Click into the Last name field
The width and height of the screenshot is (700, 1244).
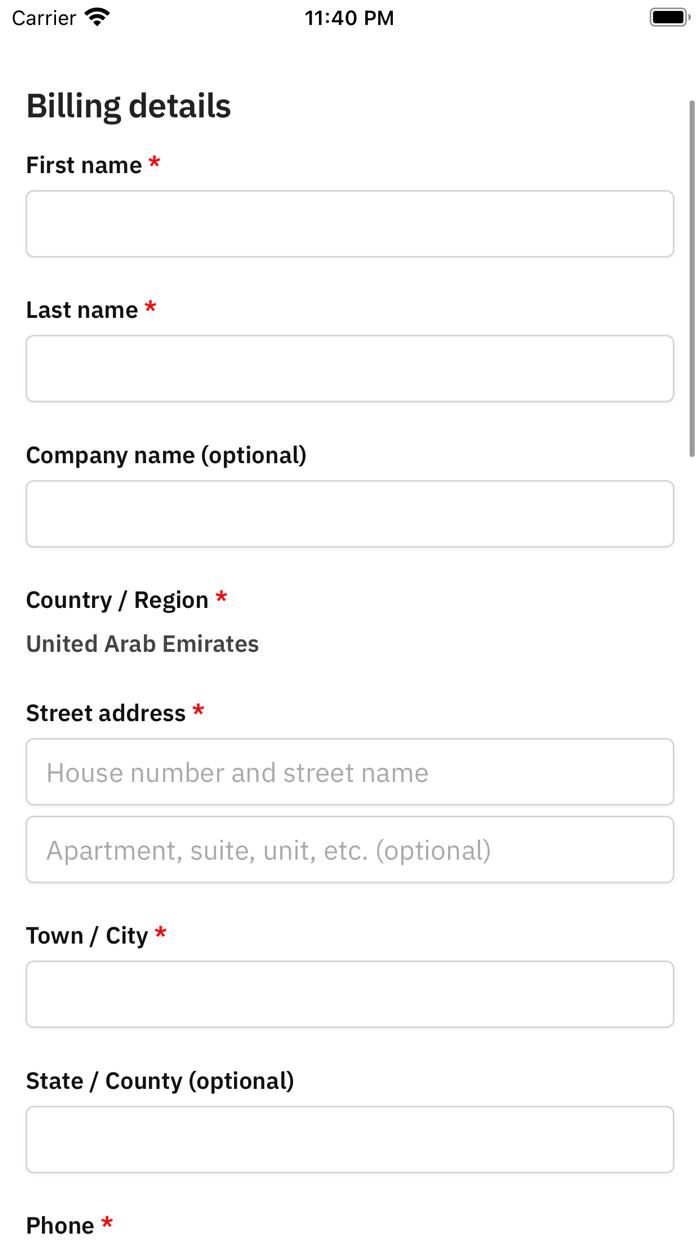350,369
